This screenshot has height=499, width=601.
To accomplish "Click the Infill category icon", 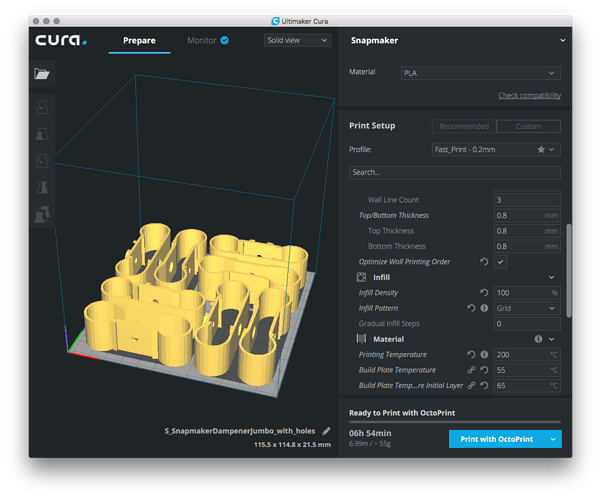I will click(361, 277).
